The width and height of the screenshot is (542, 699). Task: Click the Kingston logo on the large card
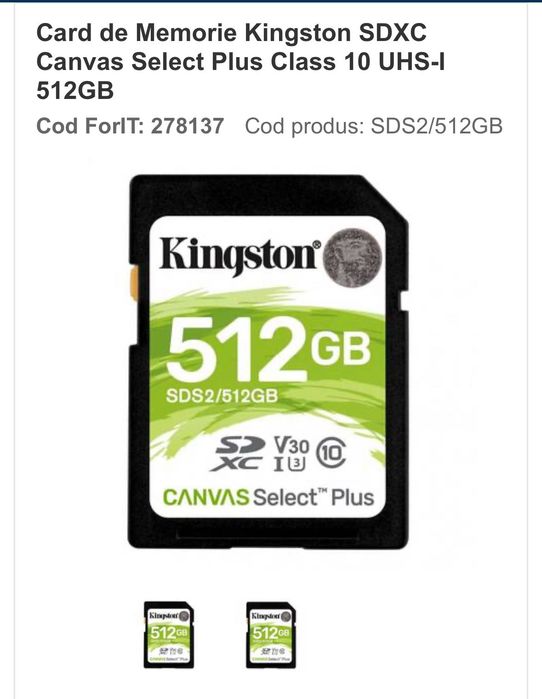coord(240,257)
